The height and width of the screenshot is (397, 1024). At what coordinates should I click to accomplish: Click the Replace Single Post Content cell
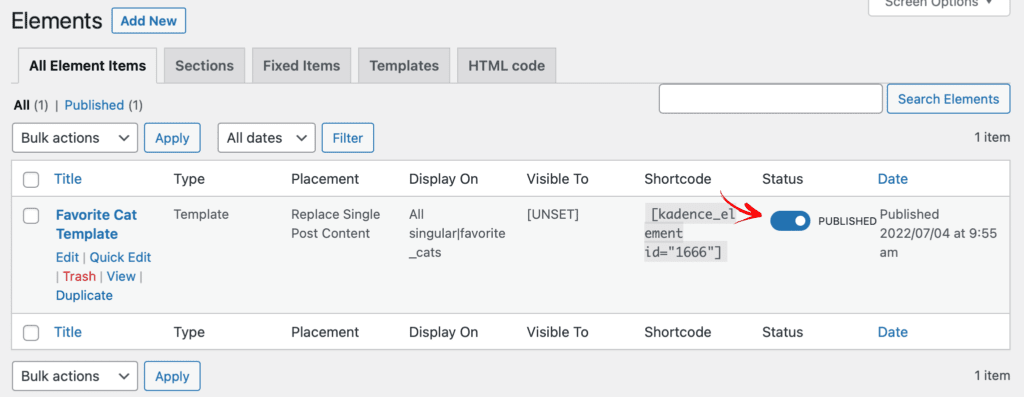click(336, 224)
